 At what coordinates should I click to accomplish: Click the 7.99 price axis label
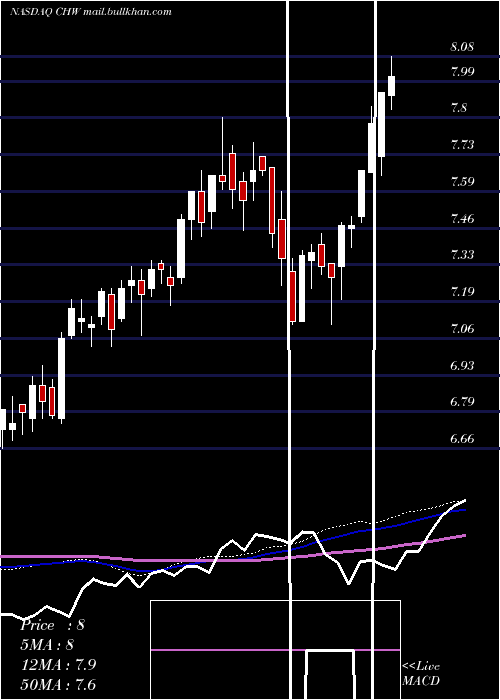point(462,72)
